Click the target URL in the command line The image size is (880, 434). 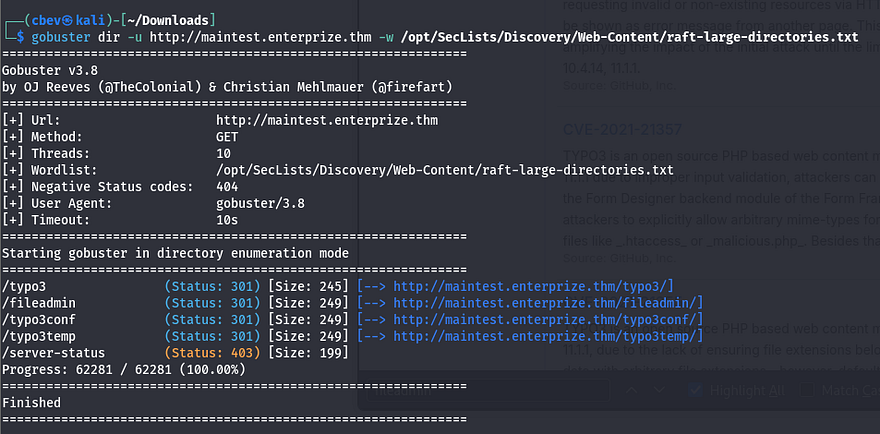[272, 38]
